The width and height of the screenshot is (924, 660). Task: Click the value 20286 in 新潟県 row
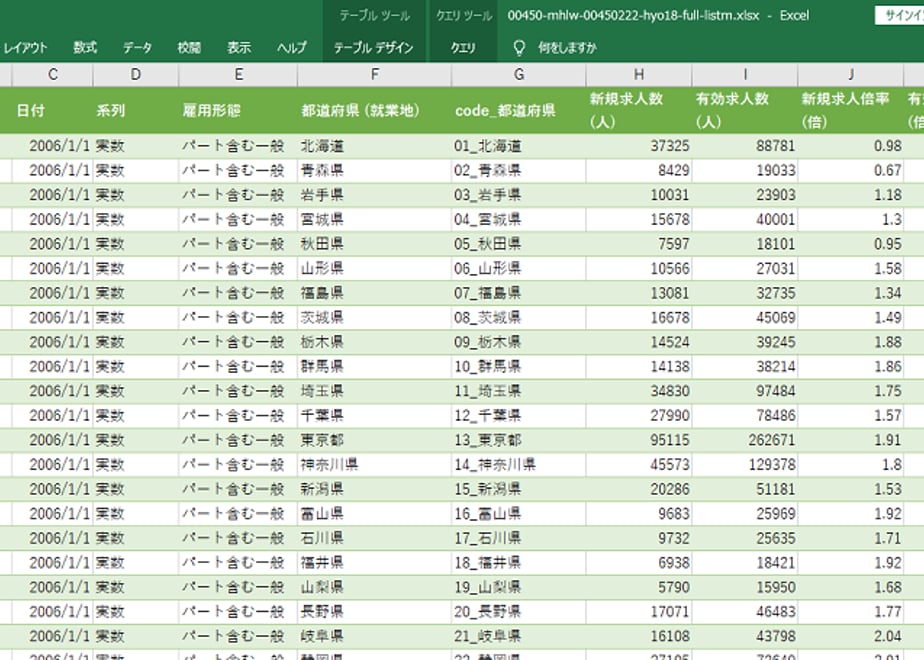coord(639,489)
